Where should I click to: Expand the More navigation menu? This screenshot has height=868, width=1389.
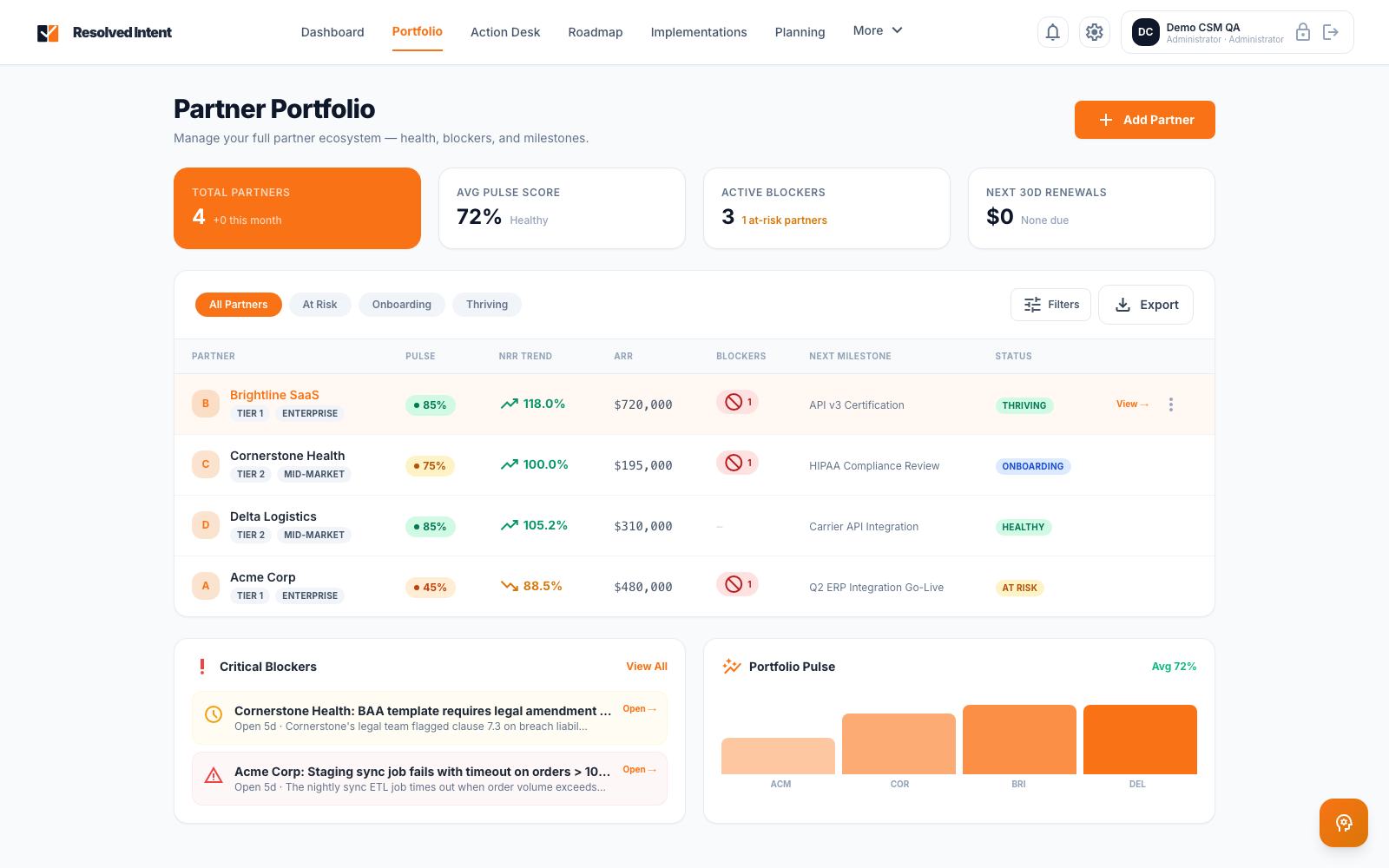(x=877, y=30)
